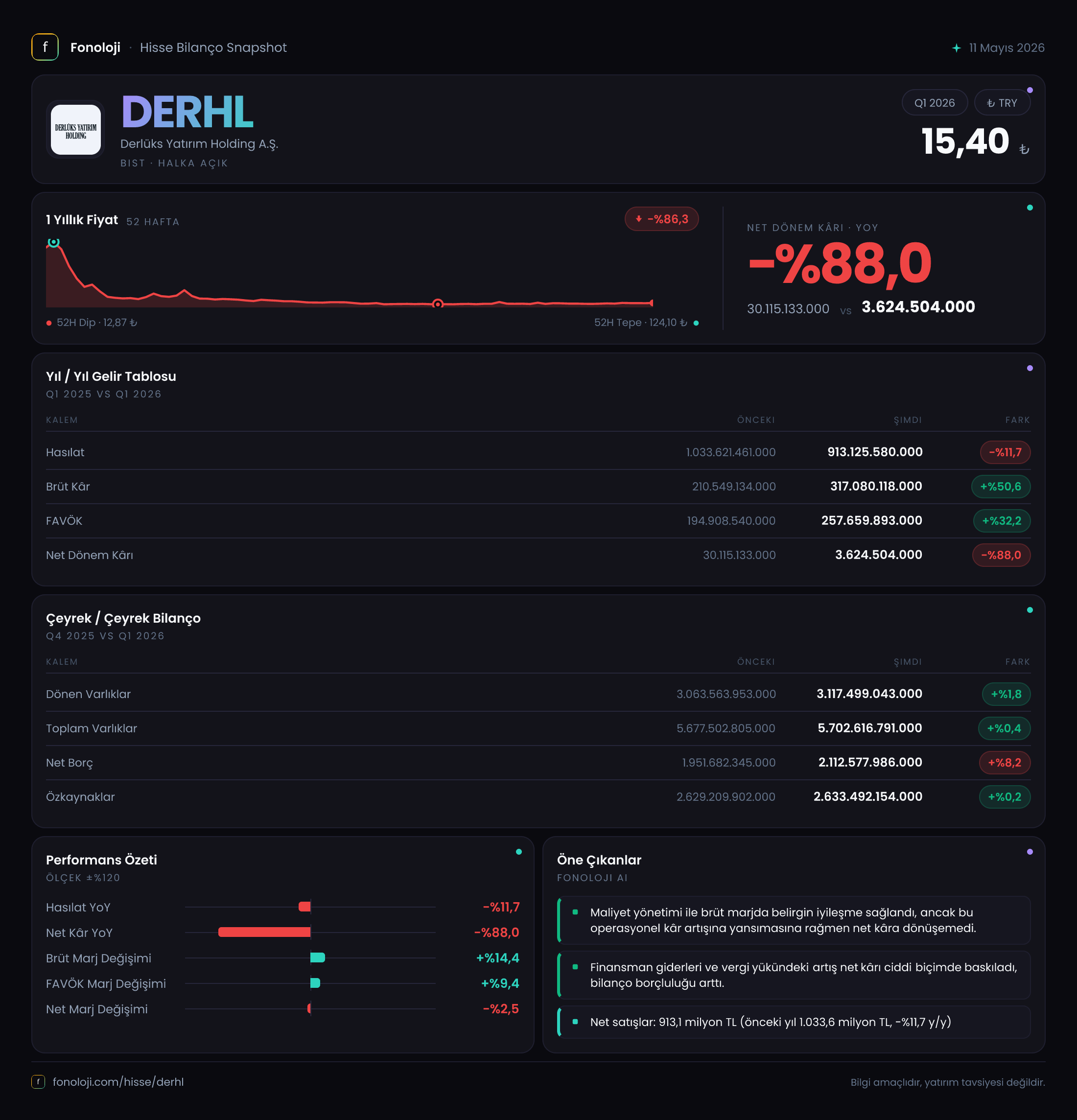This screenshot has width=1077, height=1120.
Task: Click the Çeyrek / Çeyrek Bilanço heading
Action: pos(123,618)
